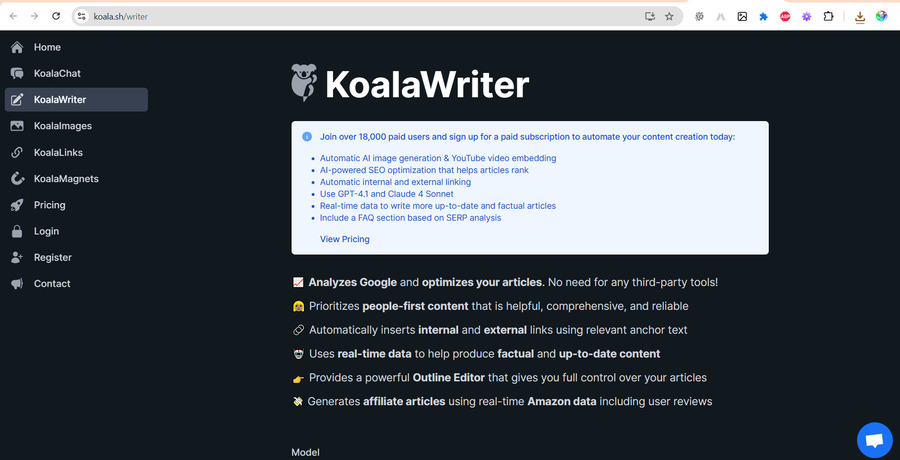The width and height of the screenshot is (900, 460).
Task: Go back with browser back arrow
Action: click(x=13, y=16)
